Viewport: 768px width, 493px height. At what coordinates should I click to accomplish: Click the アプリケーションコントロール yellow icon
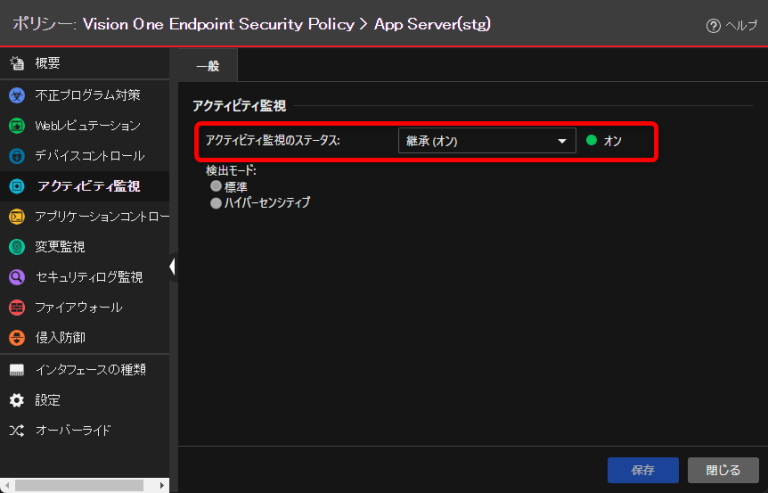tap(17, 216)
